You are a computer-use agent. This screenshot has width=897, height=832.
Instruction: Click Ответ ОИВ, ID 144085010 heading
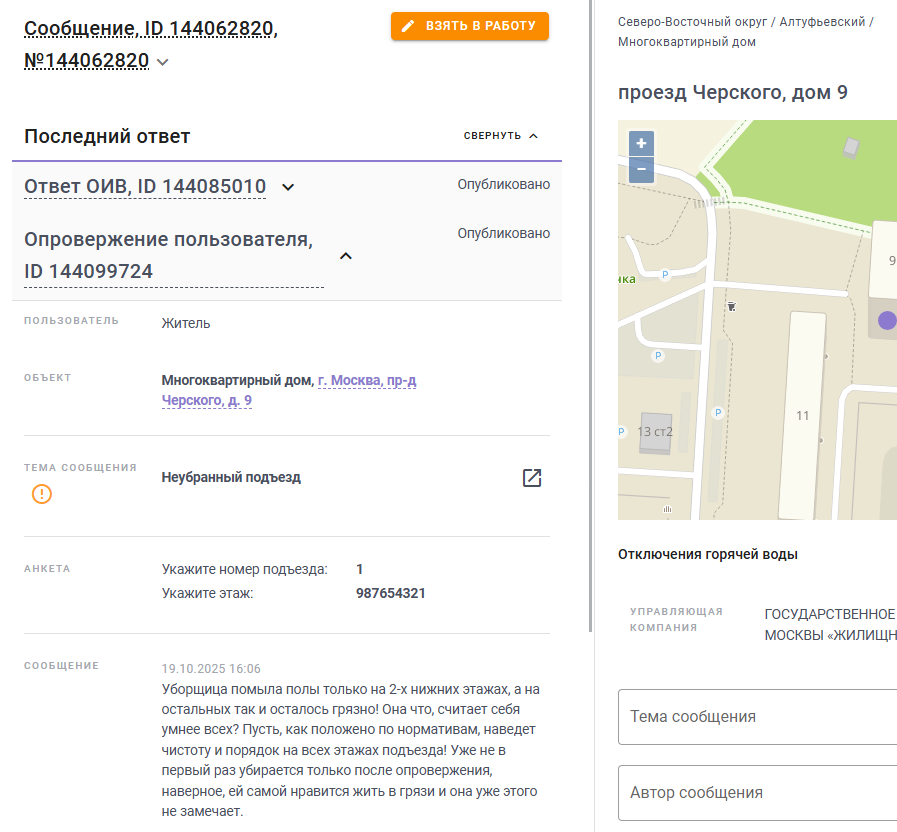point(145,187)
